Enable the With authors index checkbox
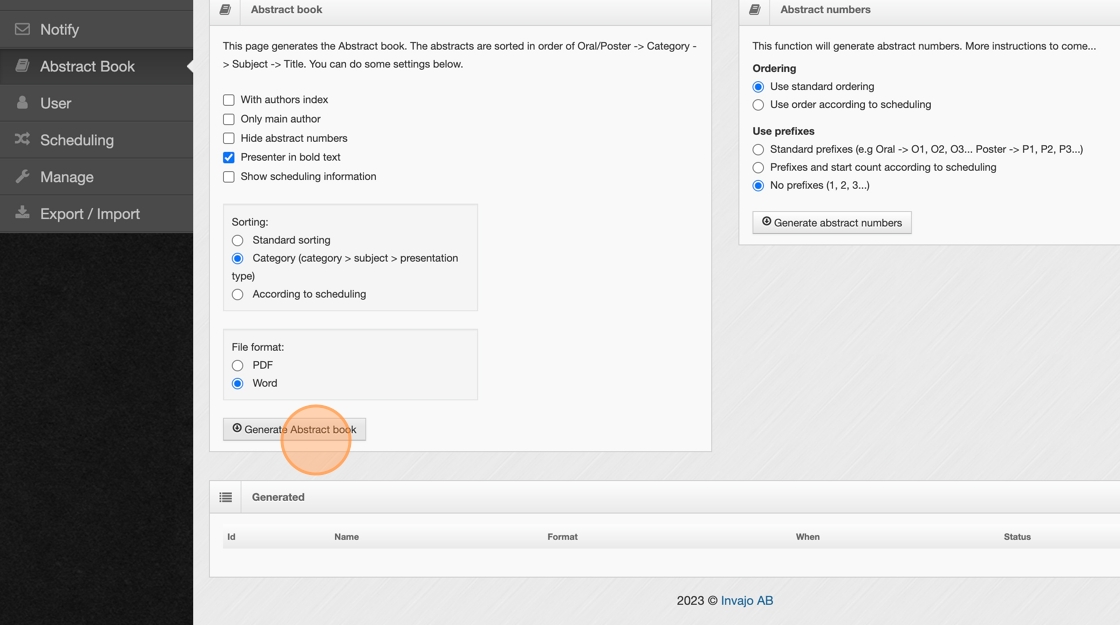 click(229, 100)
